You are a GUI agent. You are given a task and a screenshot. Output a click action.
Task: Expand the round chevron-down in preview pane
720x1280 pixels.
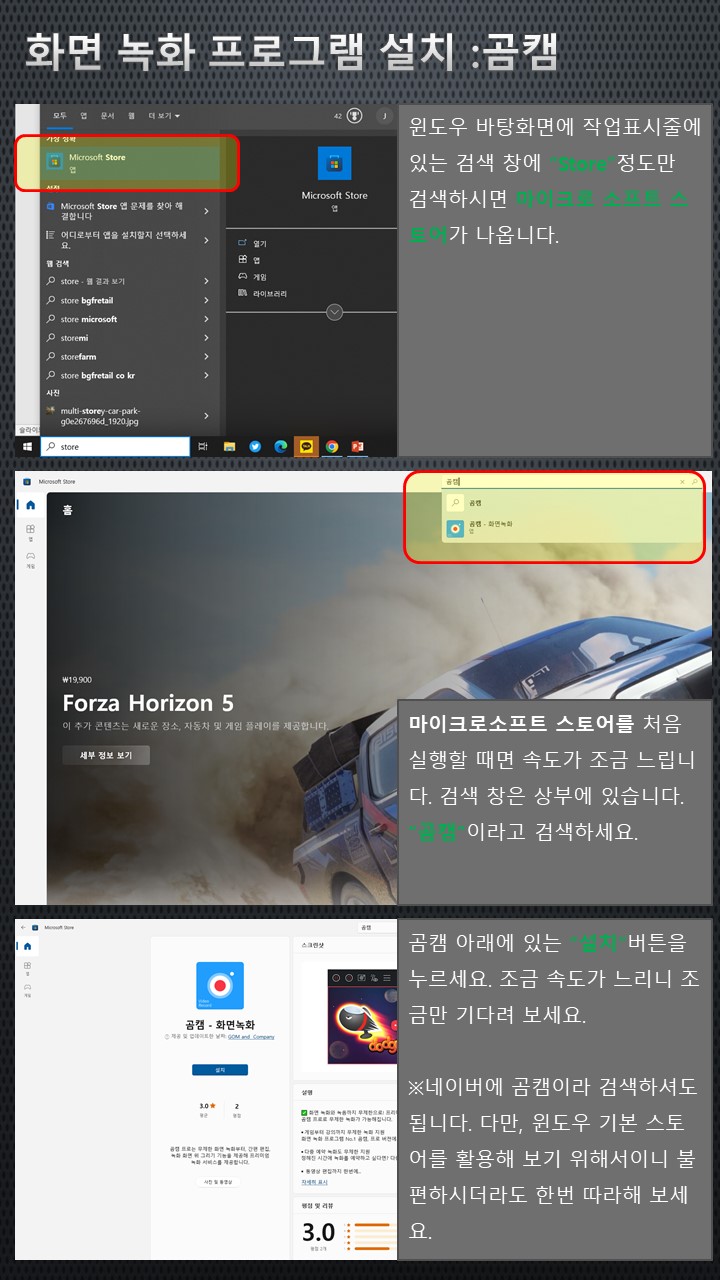pos(335,312)
